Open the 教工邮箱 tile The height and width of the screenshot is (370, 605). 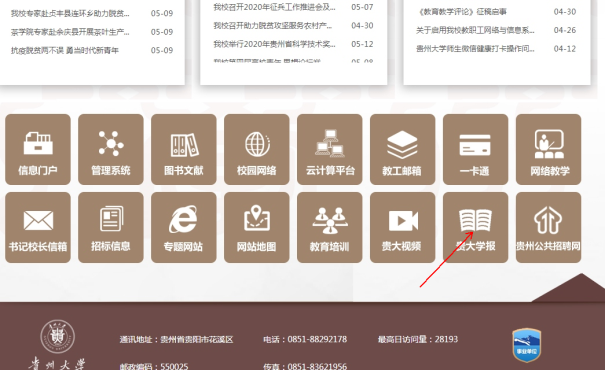(x=402, y=149)
